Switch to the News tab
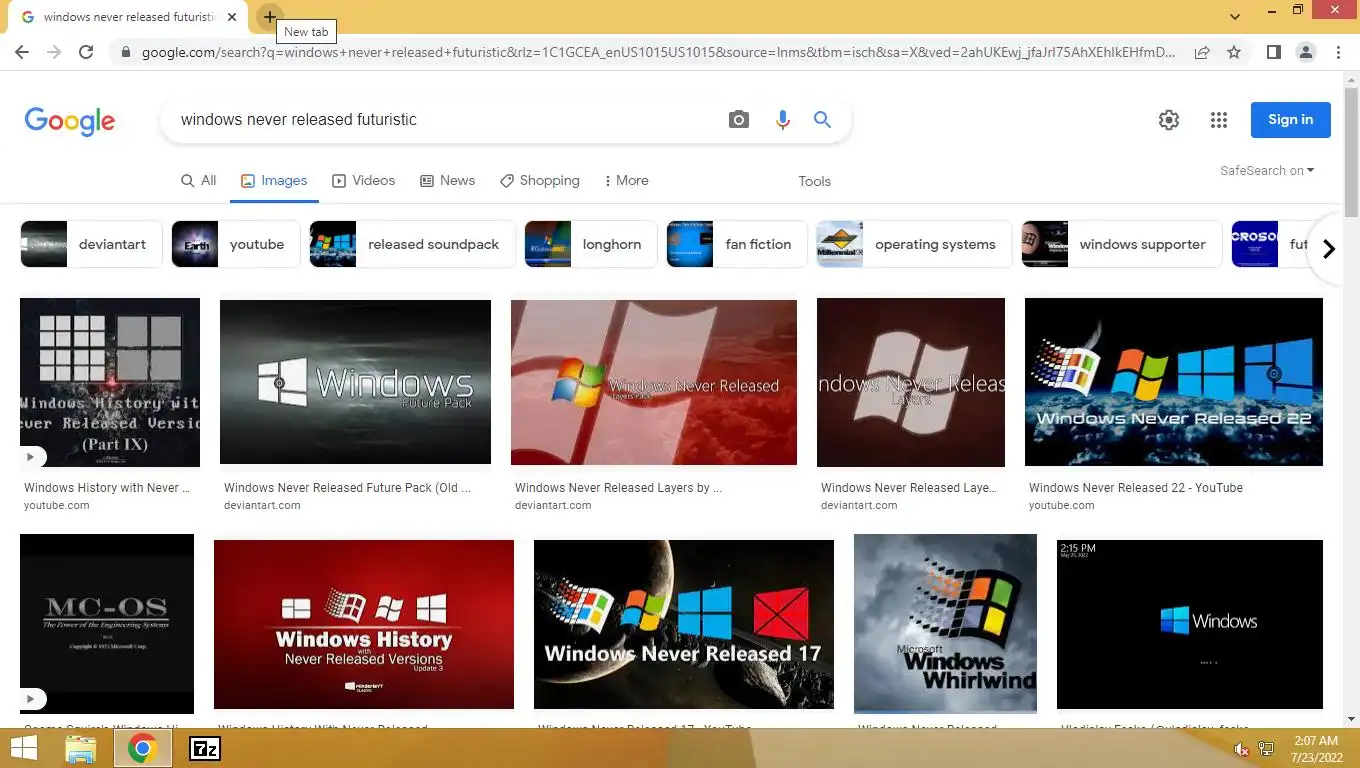 [447, 181]
